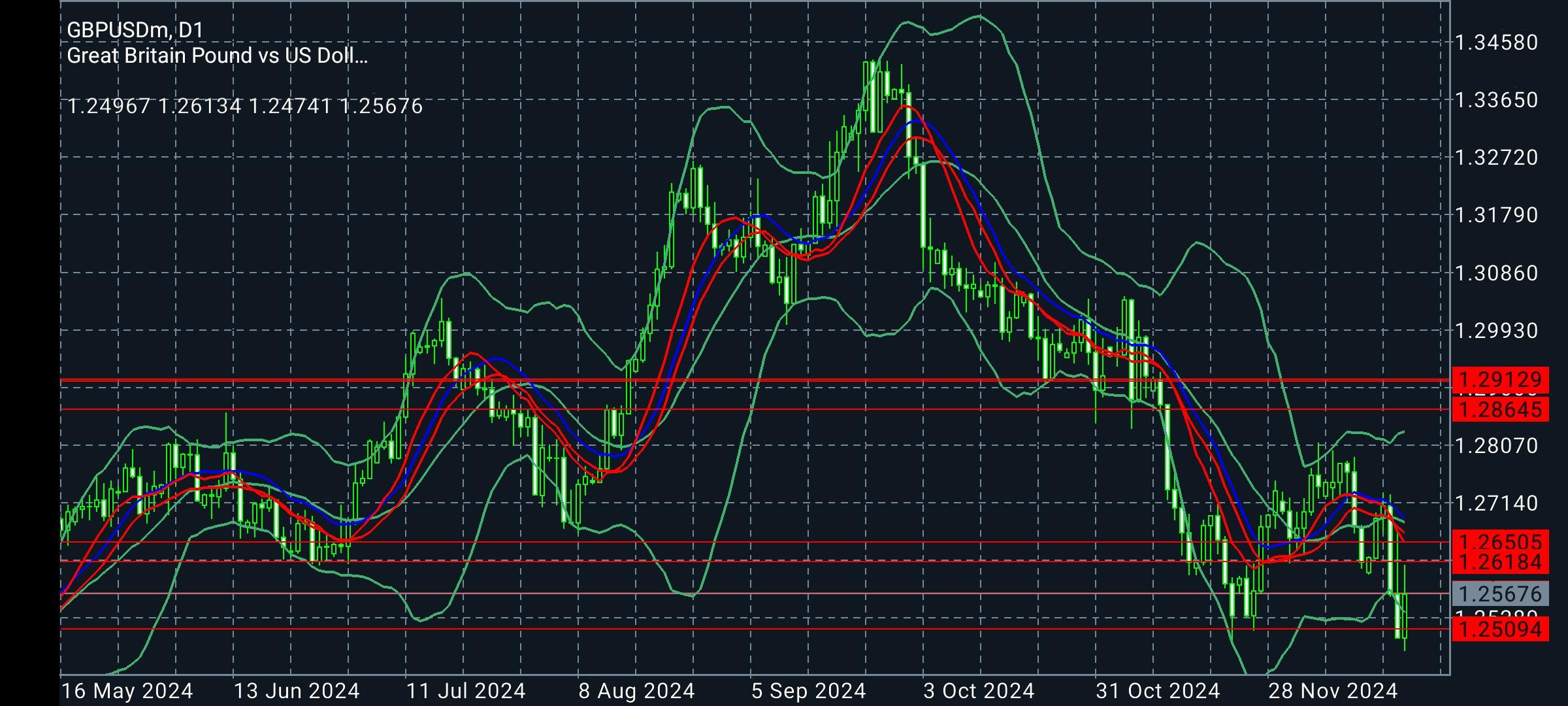This screenshot has height=706, width=1568.
Task: Select the 1.29129 red price level label
Action: (1500, 380)
